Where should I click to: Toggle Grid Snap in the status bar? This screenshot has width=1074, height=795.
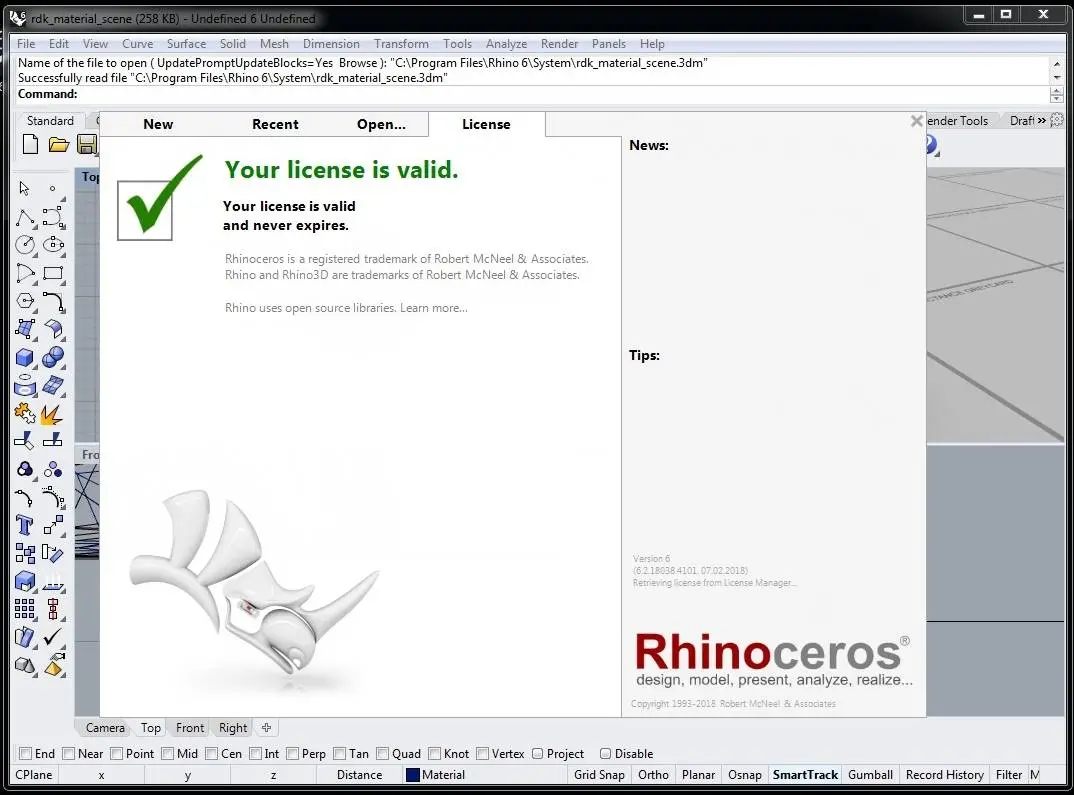point(599,774)
